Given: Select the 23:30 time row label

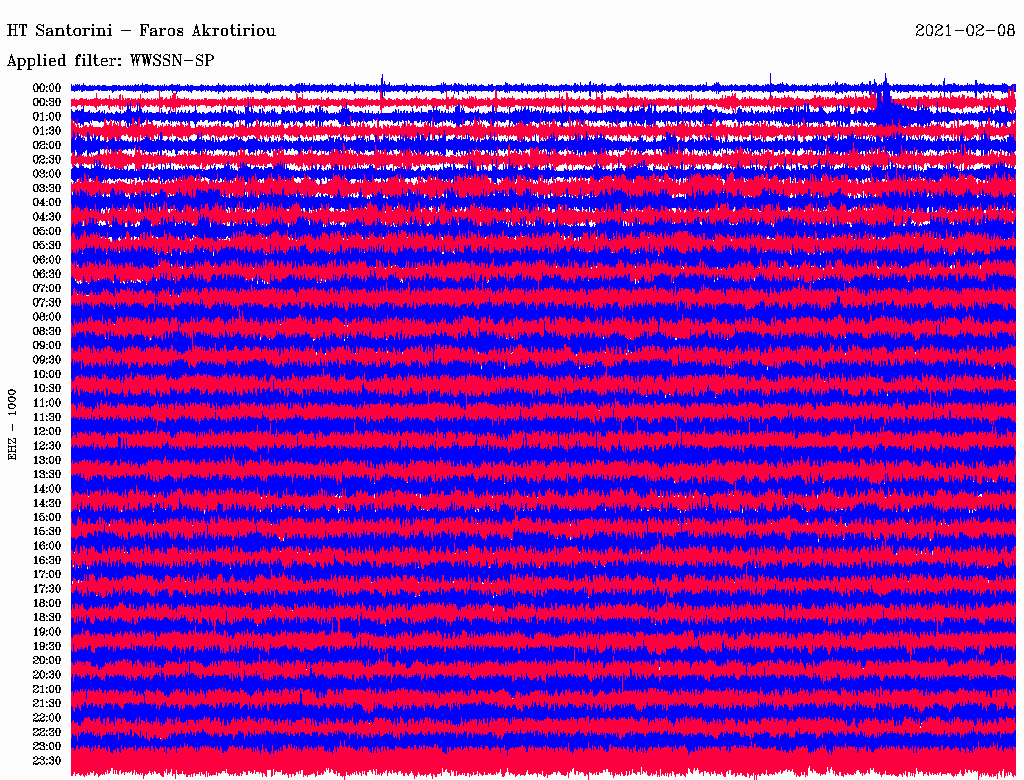Looking at the screenshot, I should (x=47, y=761).
